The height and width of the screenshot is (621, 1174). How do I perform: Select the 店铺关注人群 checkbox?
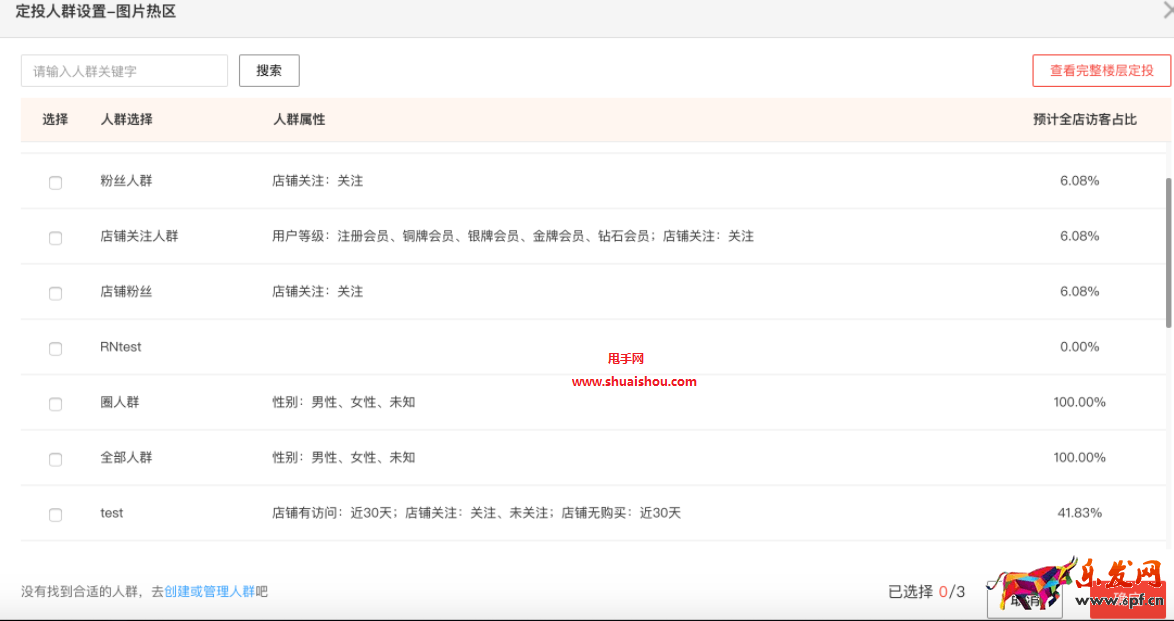[55, 237]
